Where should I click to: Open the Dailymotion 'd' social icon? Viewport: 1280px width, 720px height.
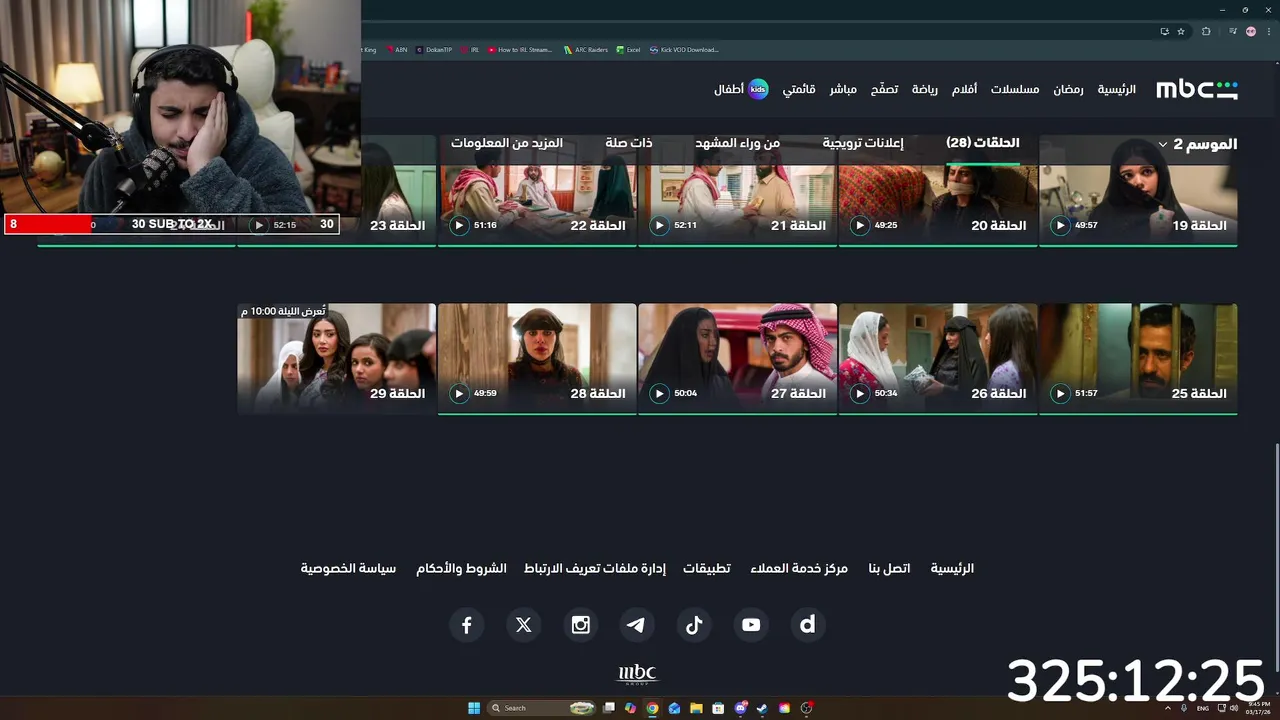[x=808, y=625]
